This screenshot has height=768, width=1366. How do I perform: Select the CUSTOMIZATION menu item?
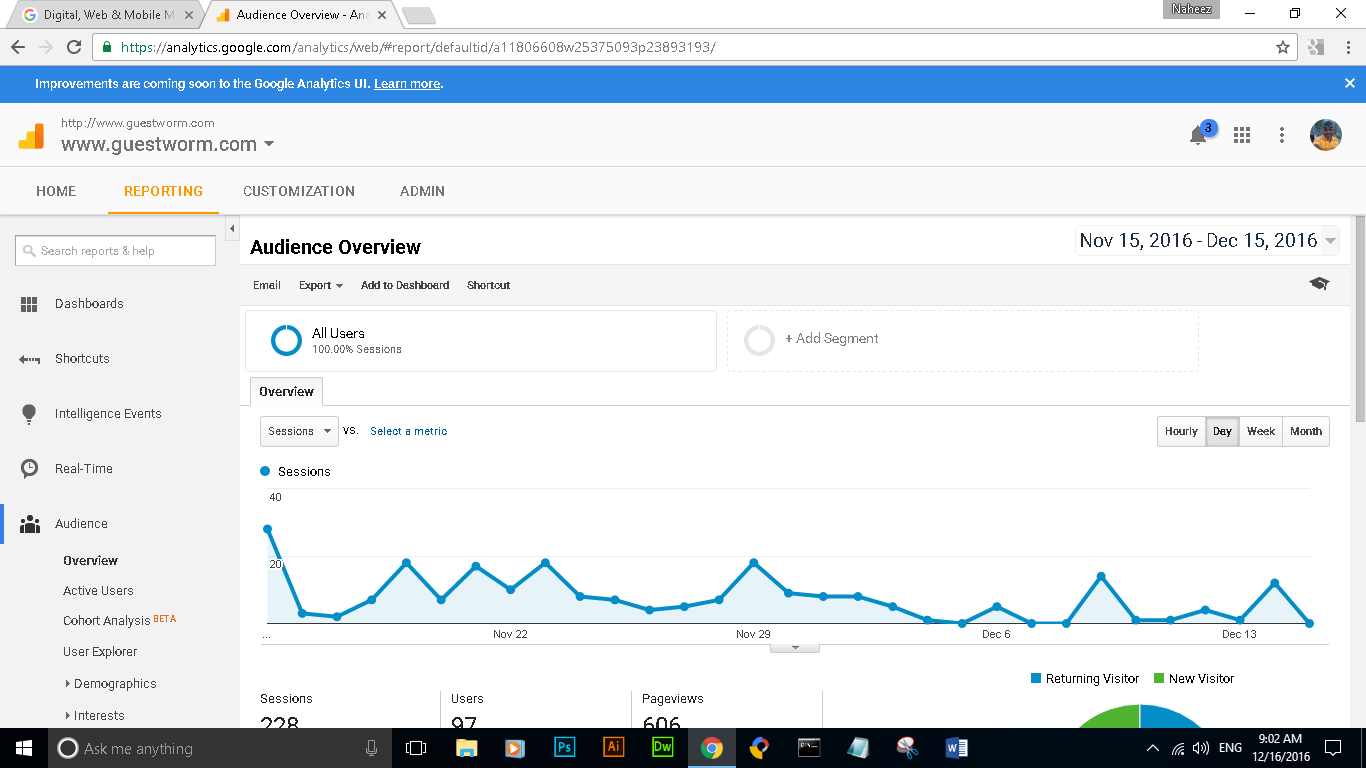pyautogui.click(x=299, y=191)
